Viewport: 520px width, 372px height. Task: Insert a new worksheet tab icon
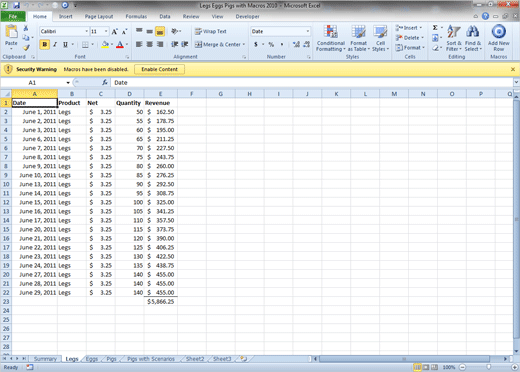pos(244,359)
